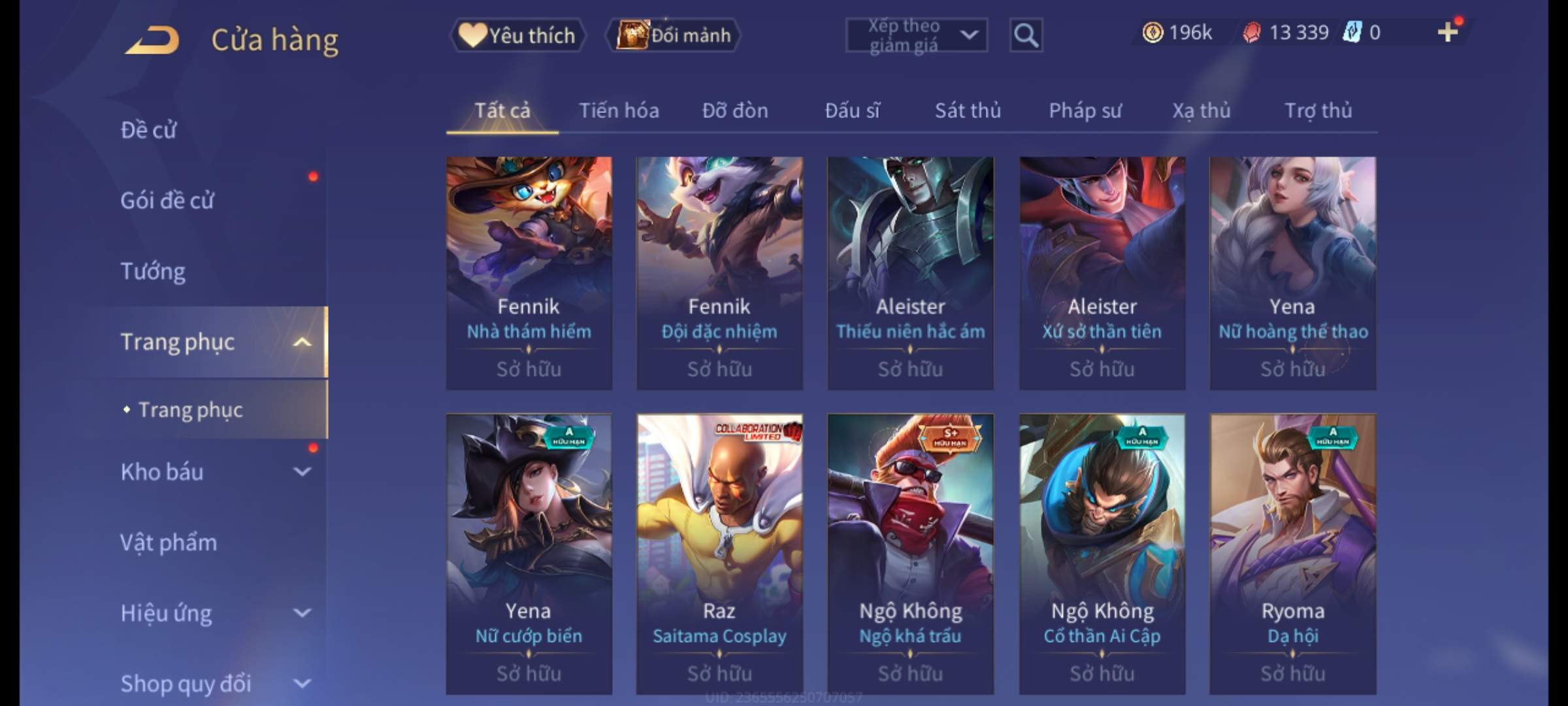Tap the blue voucher currency icon
The image size is (1568, 706).
click(x=1352, y=32)
